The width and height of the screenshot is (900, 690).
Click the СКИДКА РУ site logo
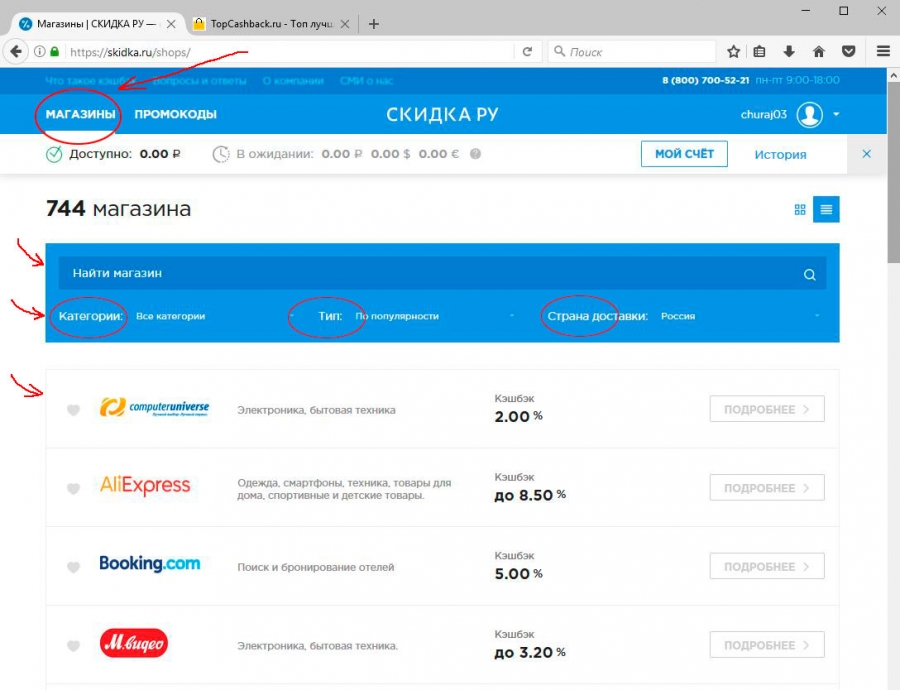pos(442,114)
